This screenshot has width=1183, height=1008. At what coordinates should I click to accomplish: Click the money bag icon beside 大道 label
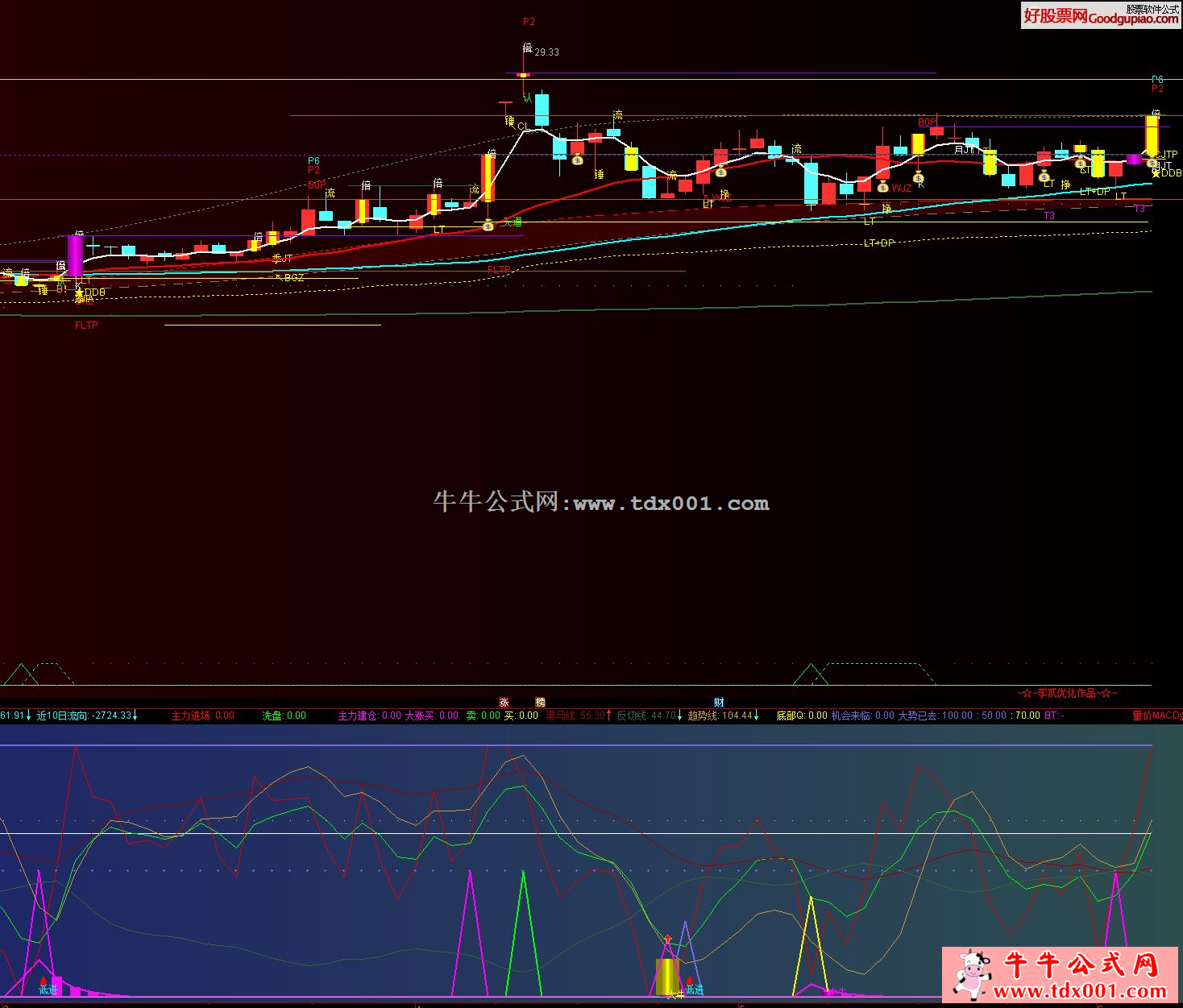[488, 226]
